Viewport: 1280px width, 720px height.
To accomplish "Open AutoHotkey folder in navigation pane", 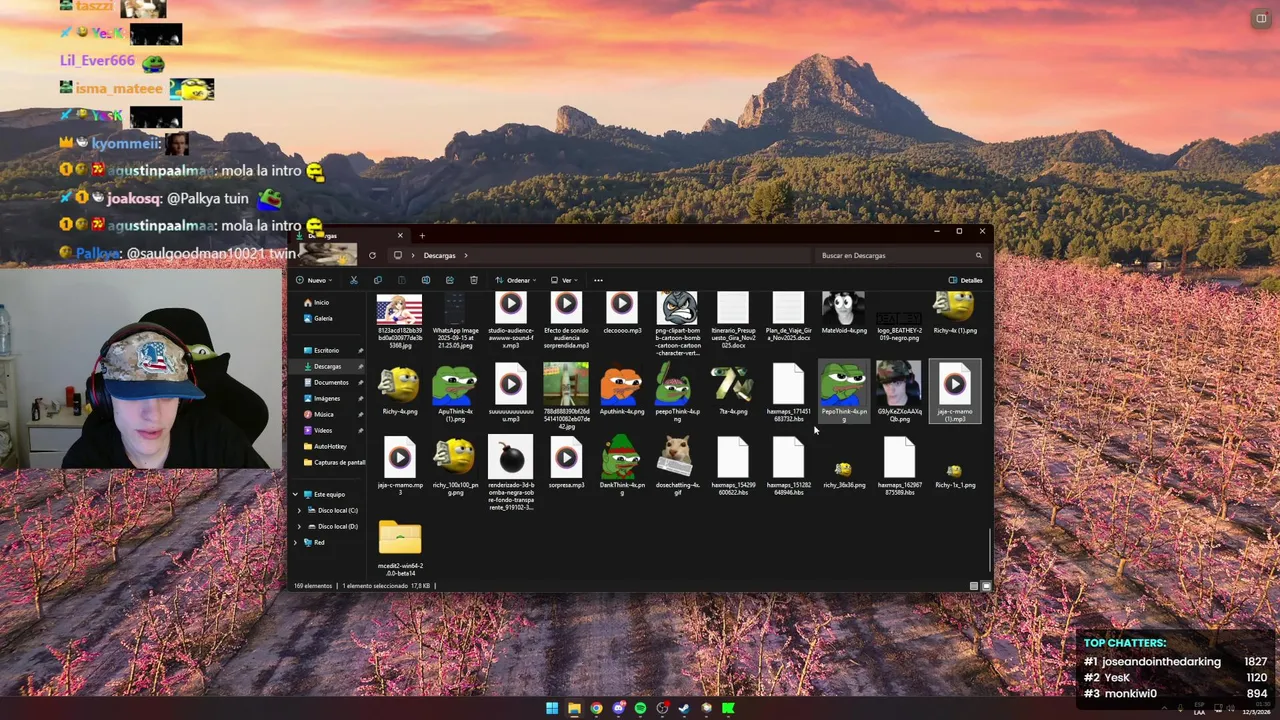I will coord(330,446).
